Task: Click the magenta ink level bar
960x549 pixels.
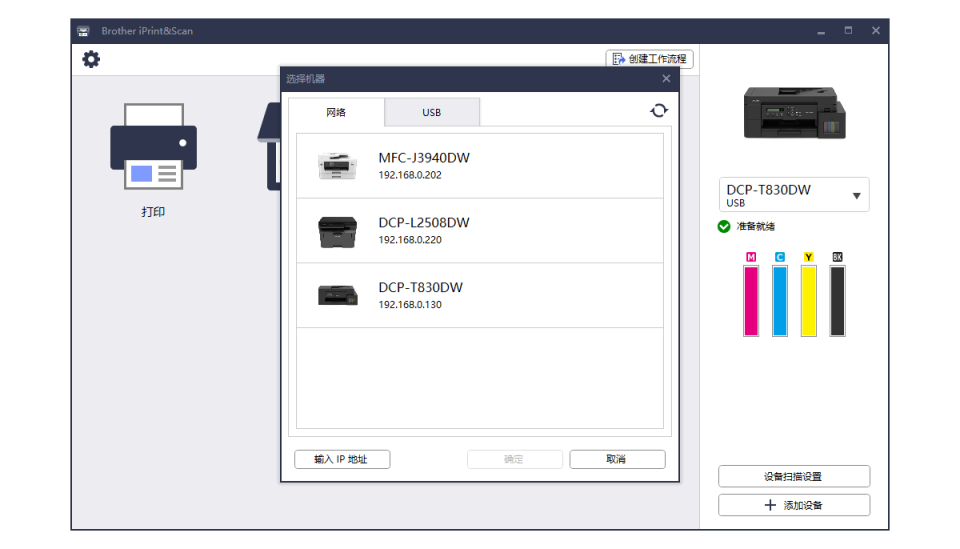Action: 751,301
